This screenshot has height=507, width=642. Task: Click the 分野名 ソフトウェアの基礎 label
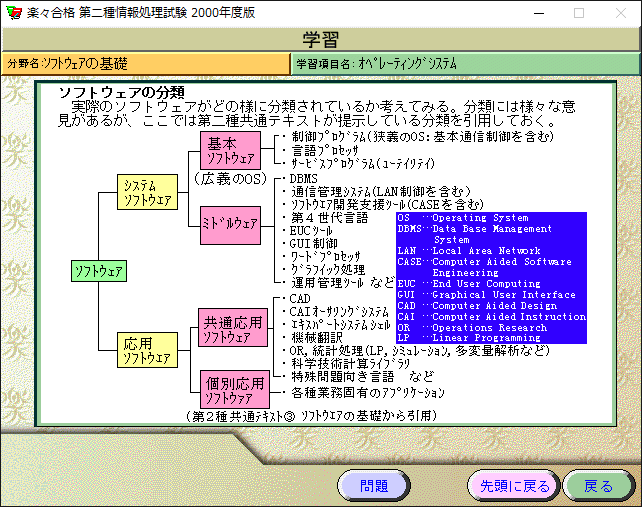[x=146, y=64]
